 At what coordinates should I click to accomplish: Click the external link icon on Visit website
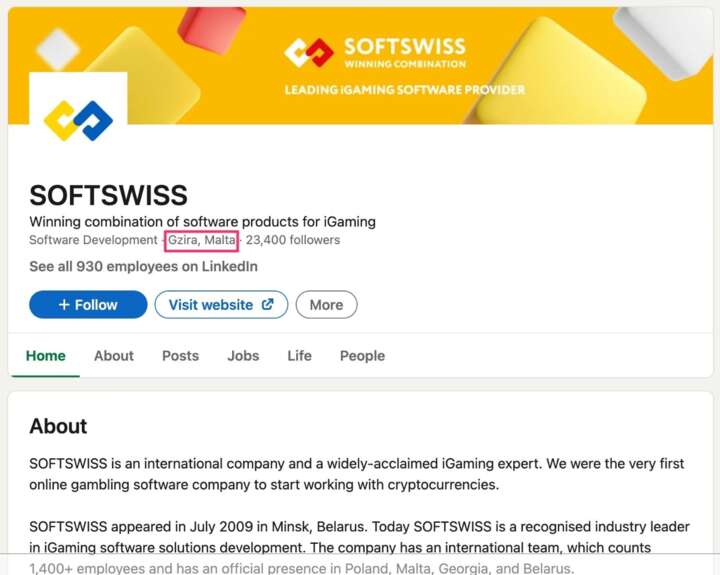(267, 305)
